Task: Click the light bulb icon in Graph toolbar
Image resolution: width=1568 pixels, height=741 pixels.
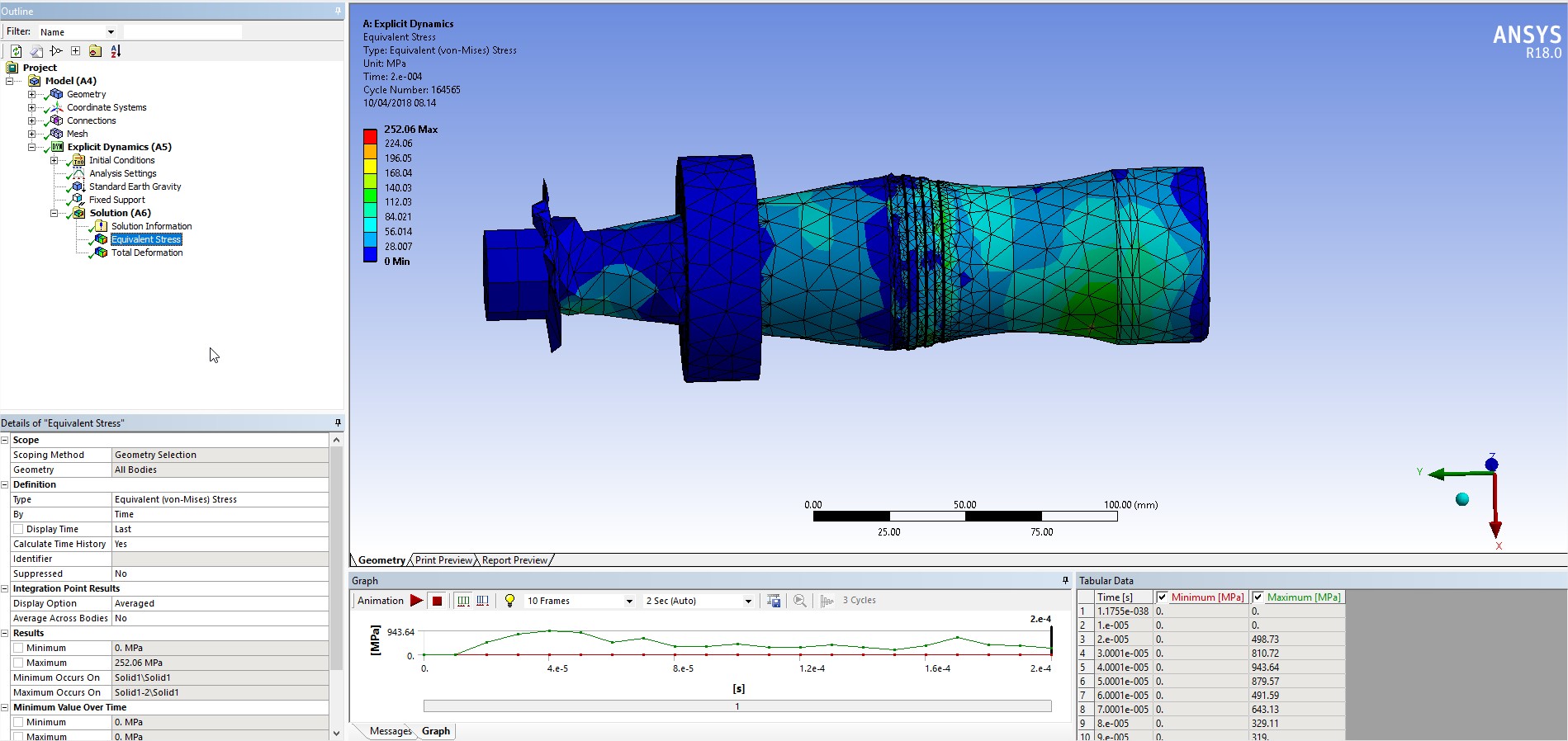Action: [x=509, y=601]
